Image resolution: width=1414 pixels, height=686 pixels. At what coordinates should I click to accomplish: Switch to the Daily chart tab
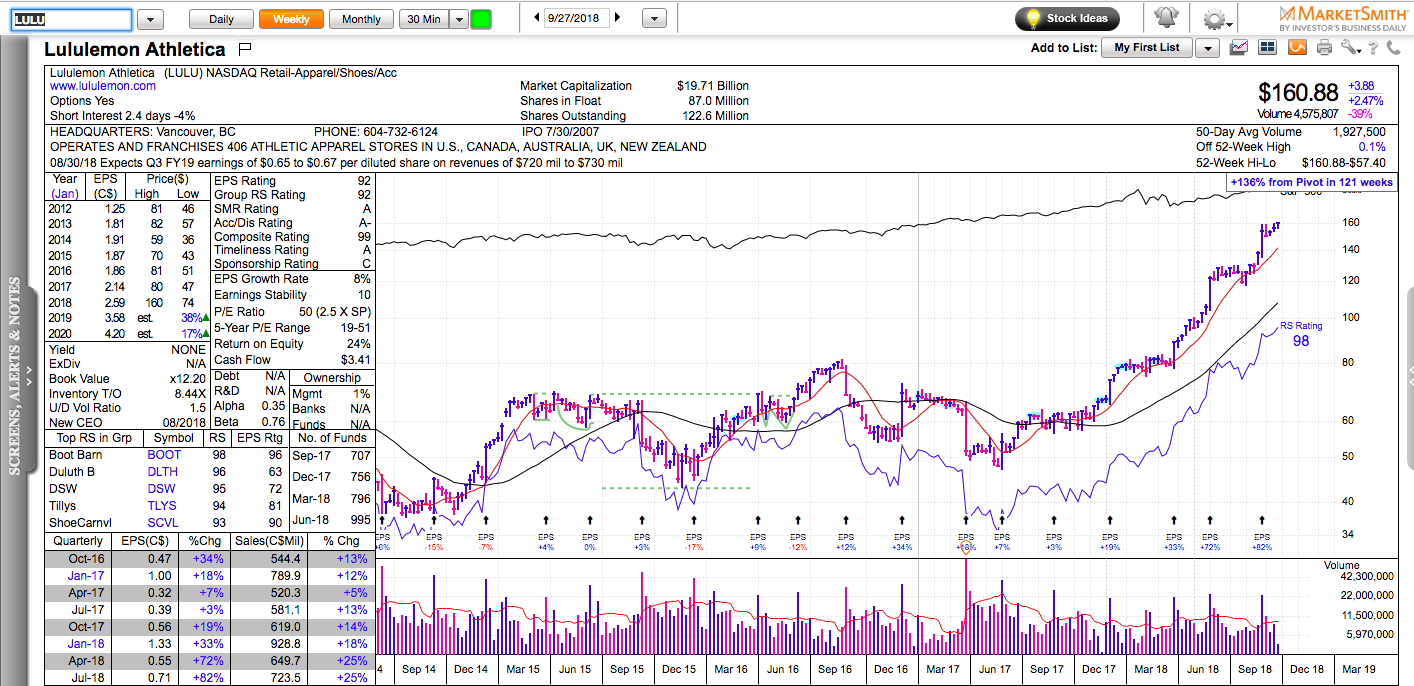pyautogui.click(x=221, y=19)
